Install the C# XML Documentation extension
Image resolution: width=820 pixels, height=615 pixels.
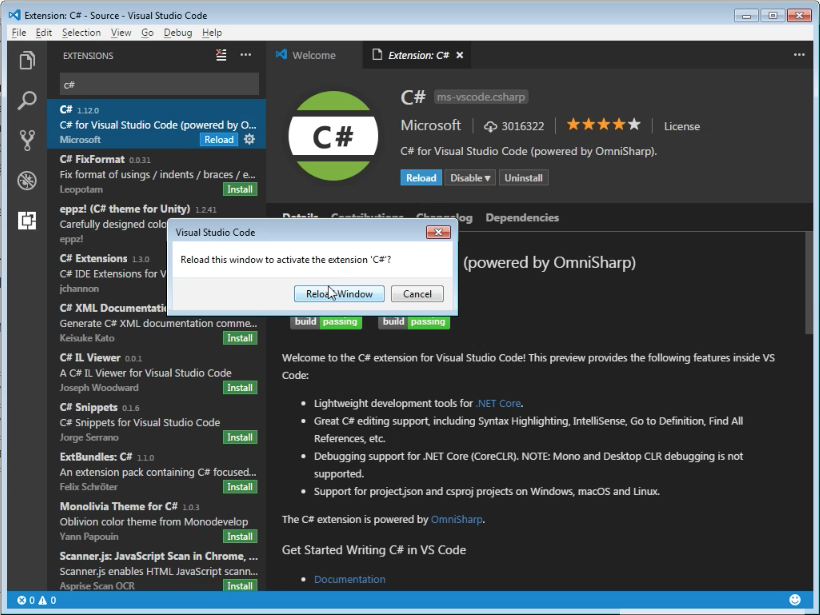point(240,338)
